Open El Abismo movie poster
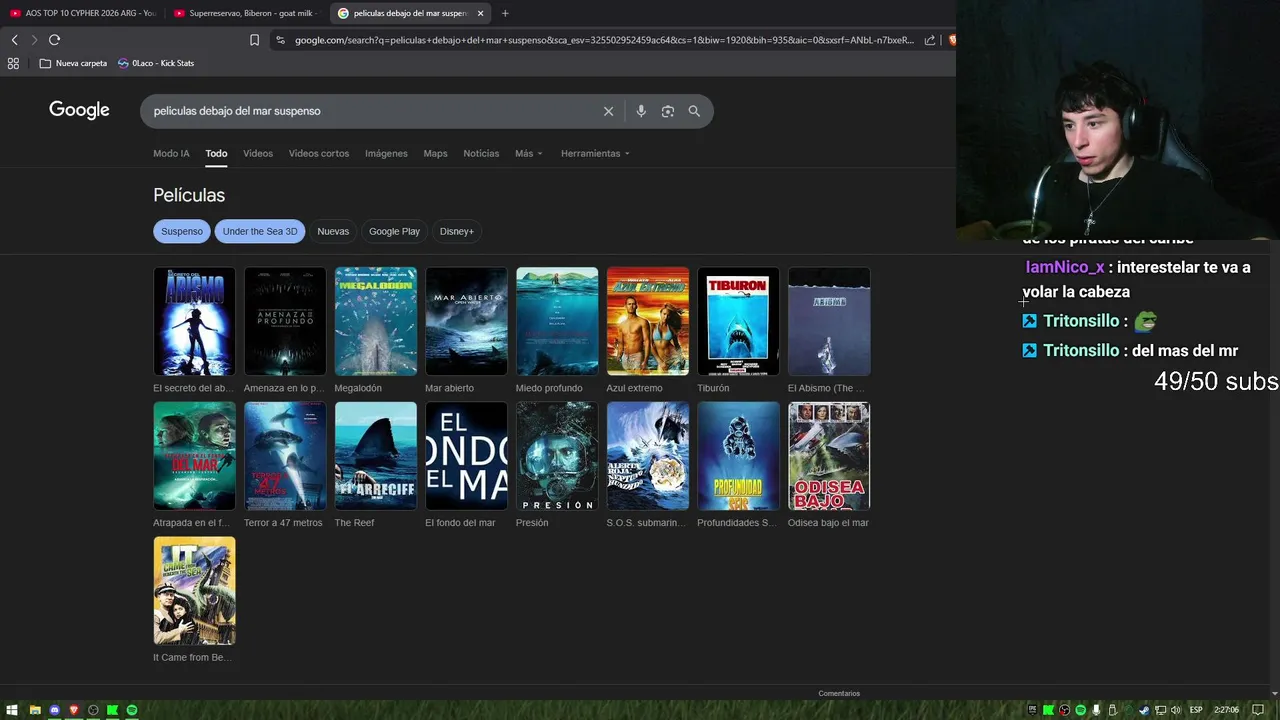This screenshot has height=720, width=1280. pos(829,321)
